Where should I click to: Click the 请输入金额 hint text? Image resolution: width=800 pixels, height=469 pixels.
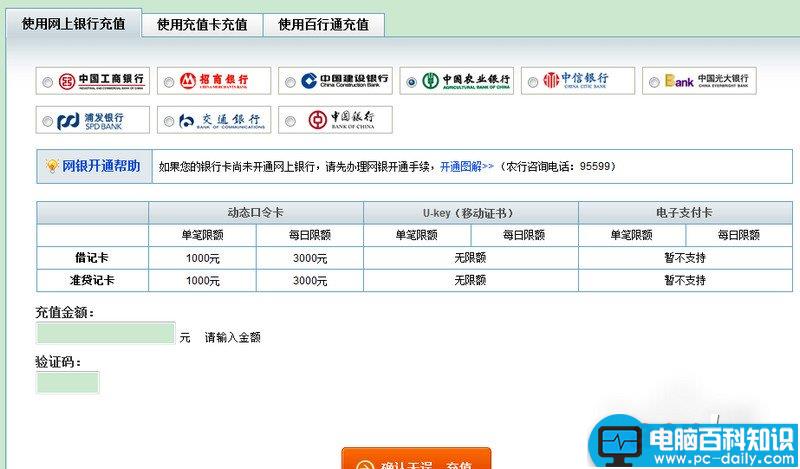(233, 337)
